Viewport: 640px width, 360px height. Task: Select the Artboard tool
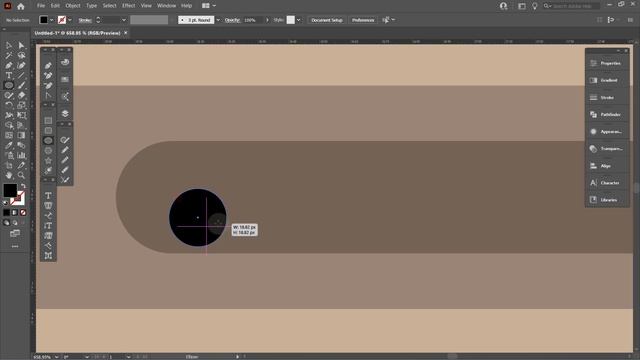[x=9, y=165]
